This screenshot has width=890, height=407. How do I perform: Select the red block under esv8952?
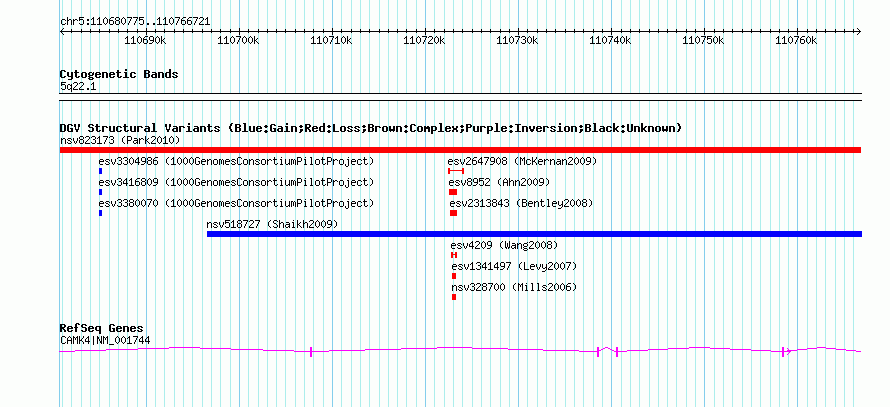click(453, 192)
